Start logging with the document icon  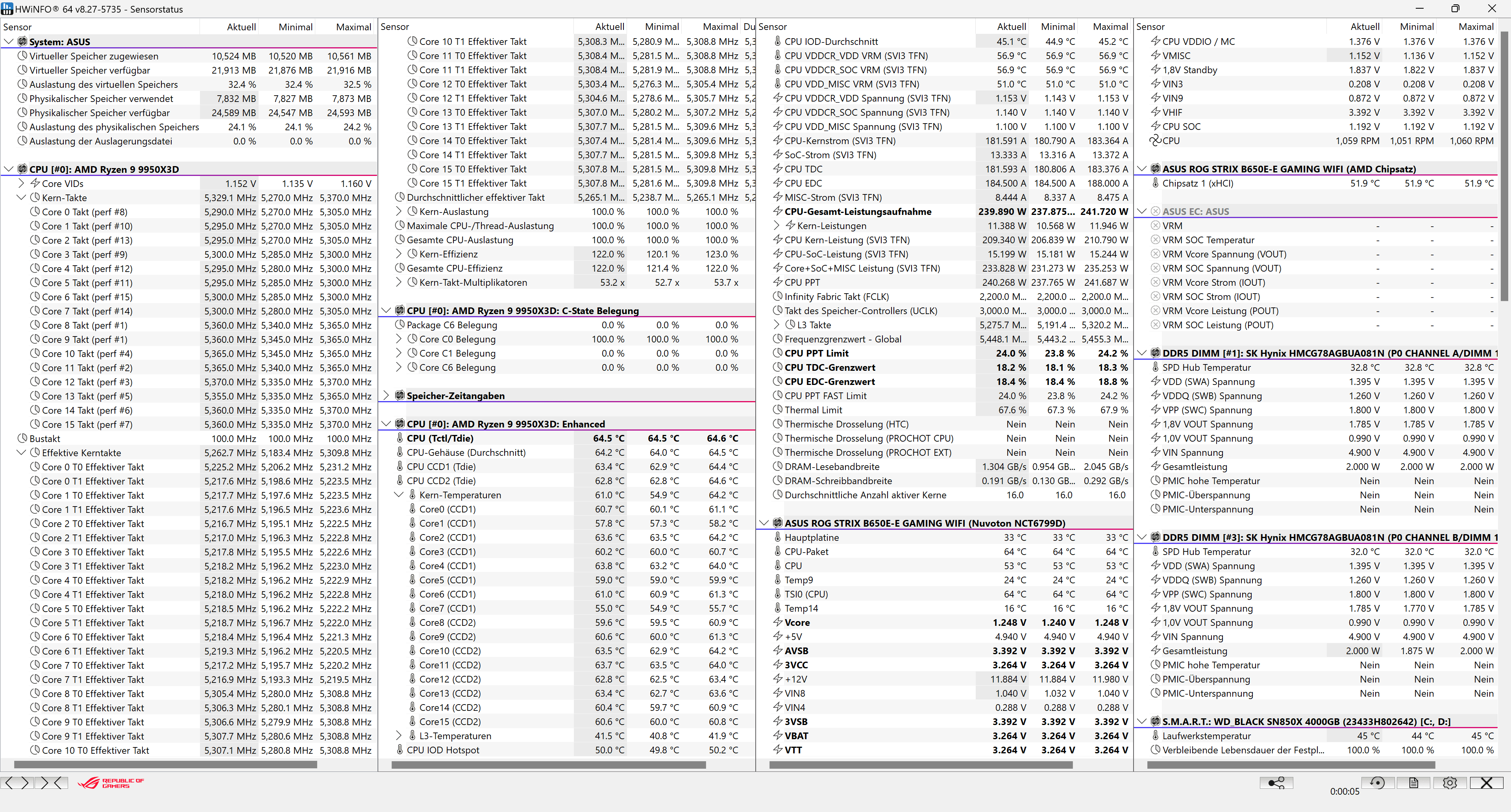[1413, 782]
